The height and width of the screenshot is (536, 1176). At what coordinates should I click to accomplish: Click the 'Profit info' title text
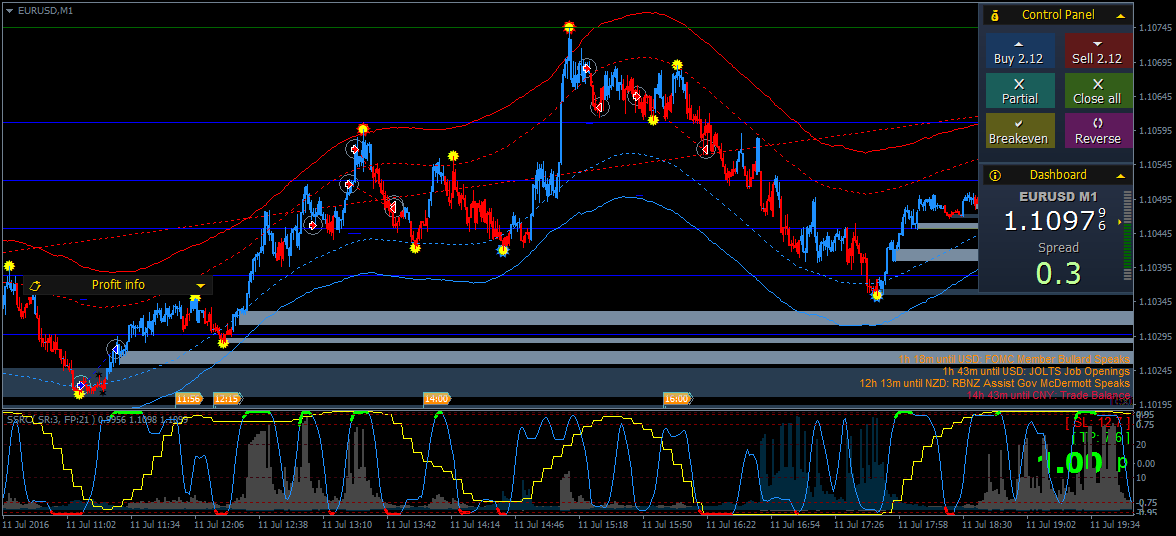(x=118, y=285)
